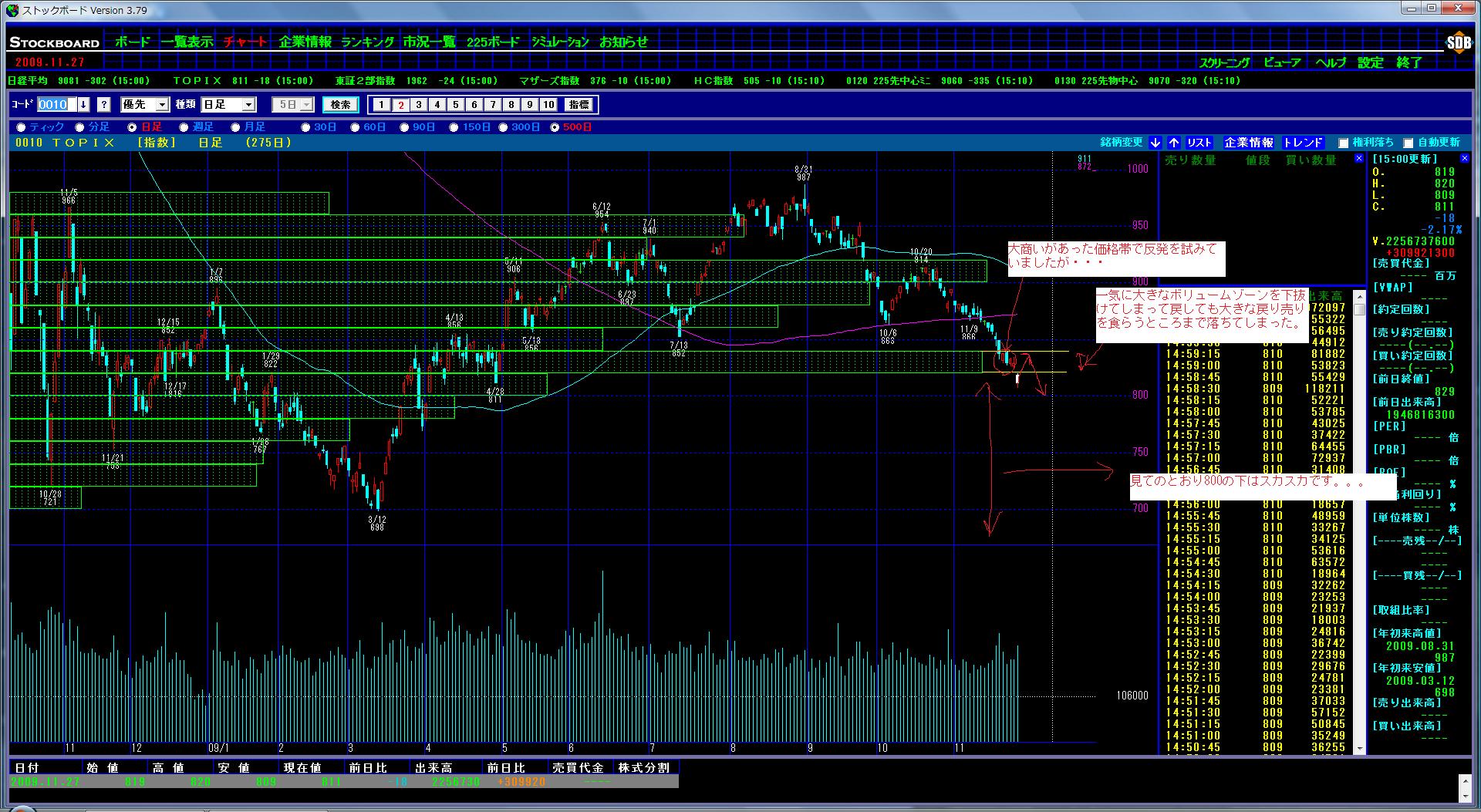Screen dimensions: 1481x812
Task: Expand the 種類 日足 dropdown
Action: pos(228,105)
